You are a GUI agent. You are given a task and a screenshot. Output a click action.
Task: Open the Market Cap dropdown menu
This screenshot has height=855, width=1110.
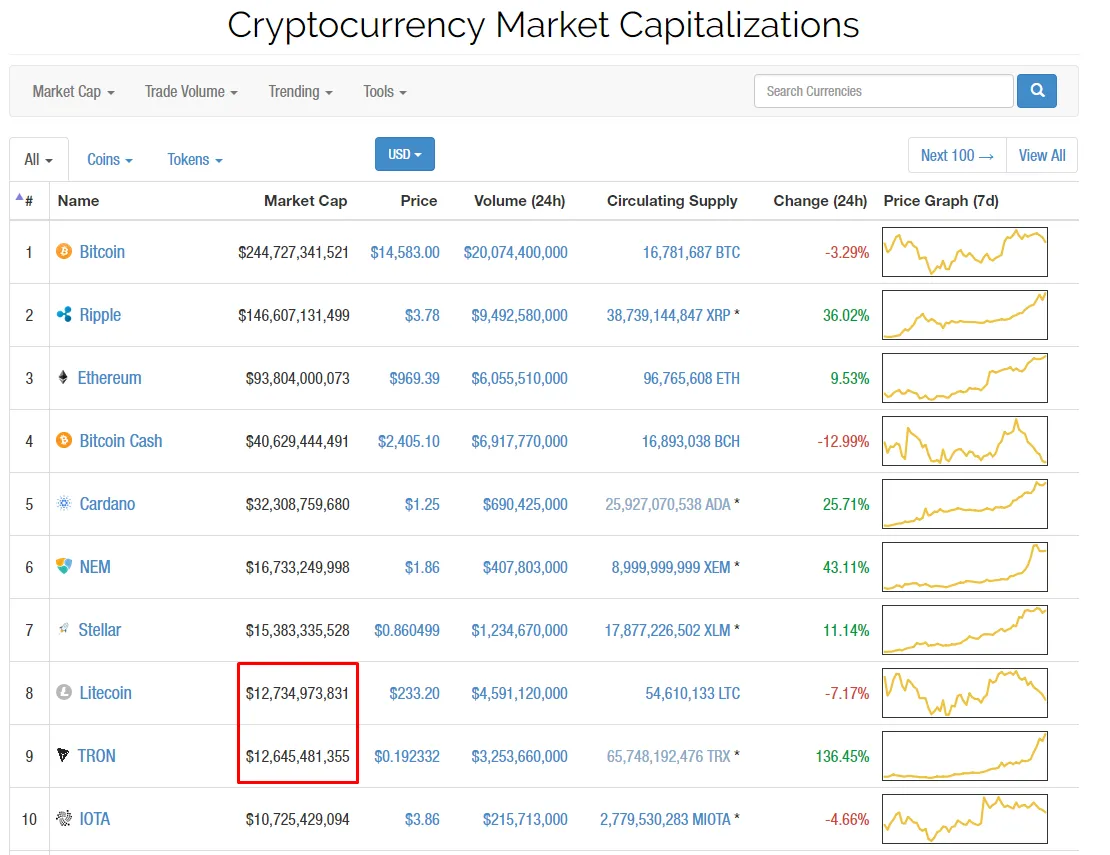[x=73, y=91]
